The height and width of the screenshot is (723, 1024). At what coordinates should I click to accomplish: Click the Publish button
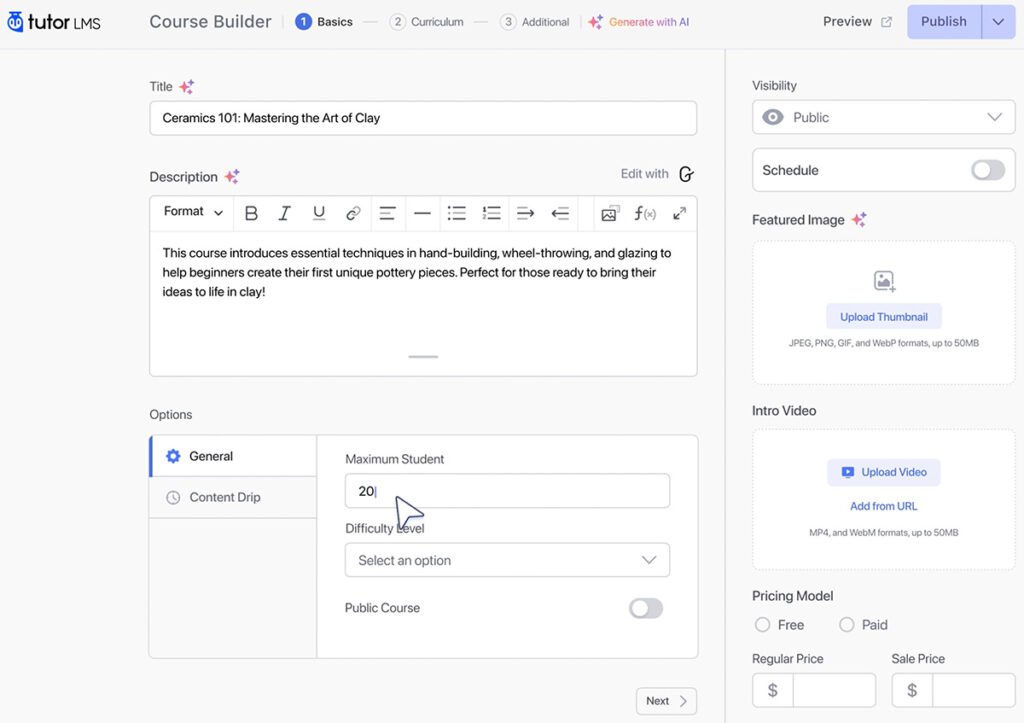pos(943,21)
